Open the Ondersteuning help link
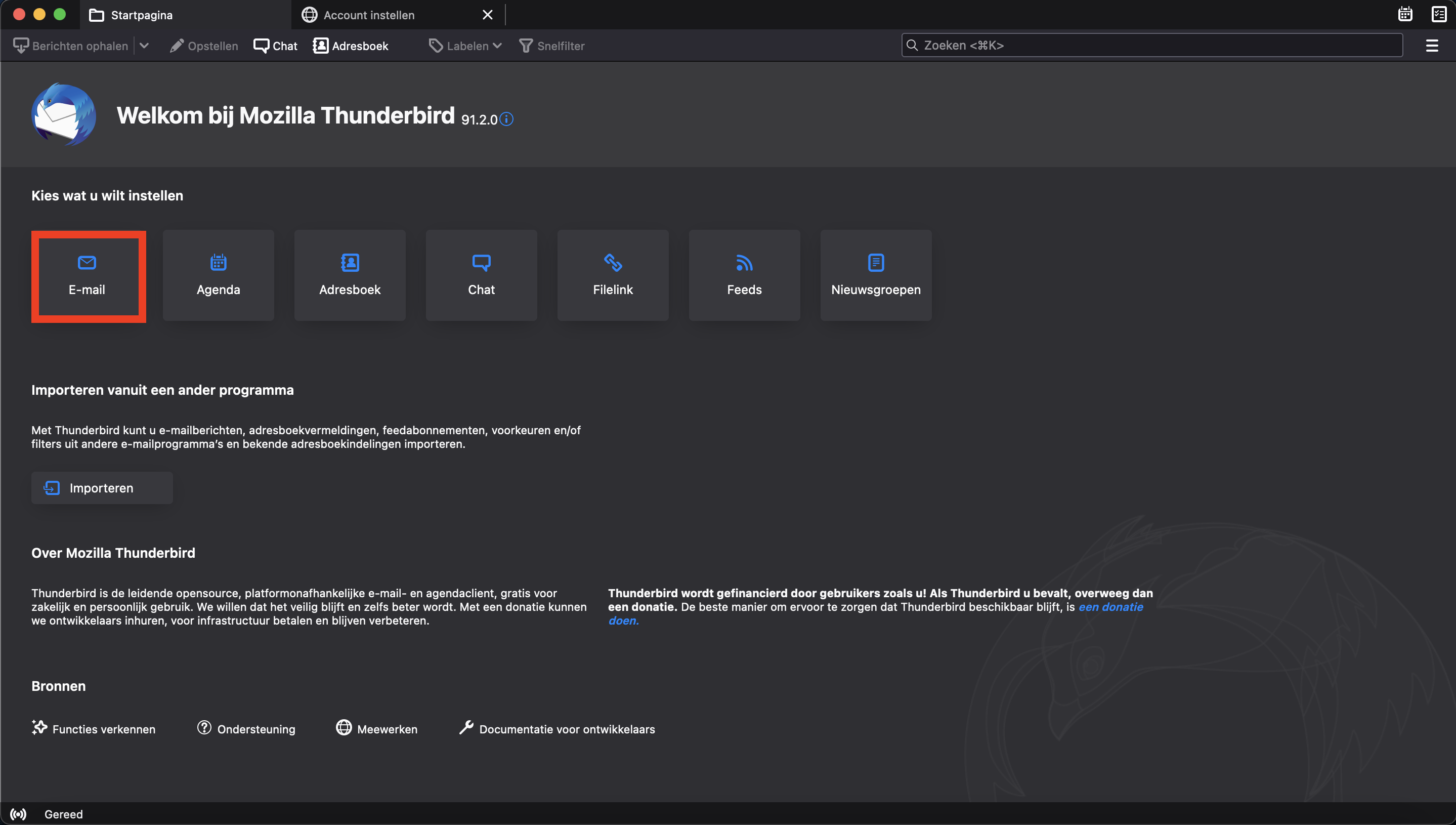 pyautogui.click(x=246, y=729)
